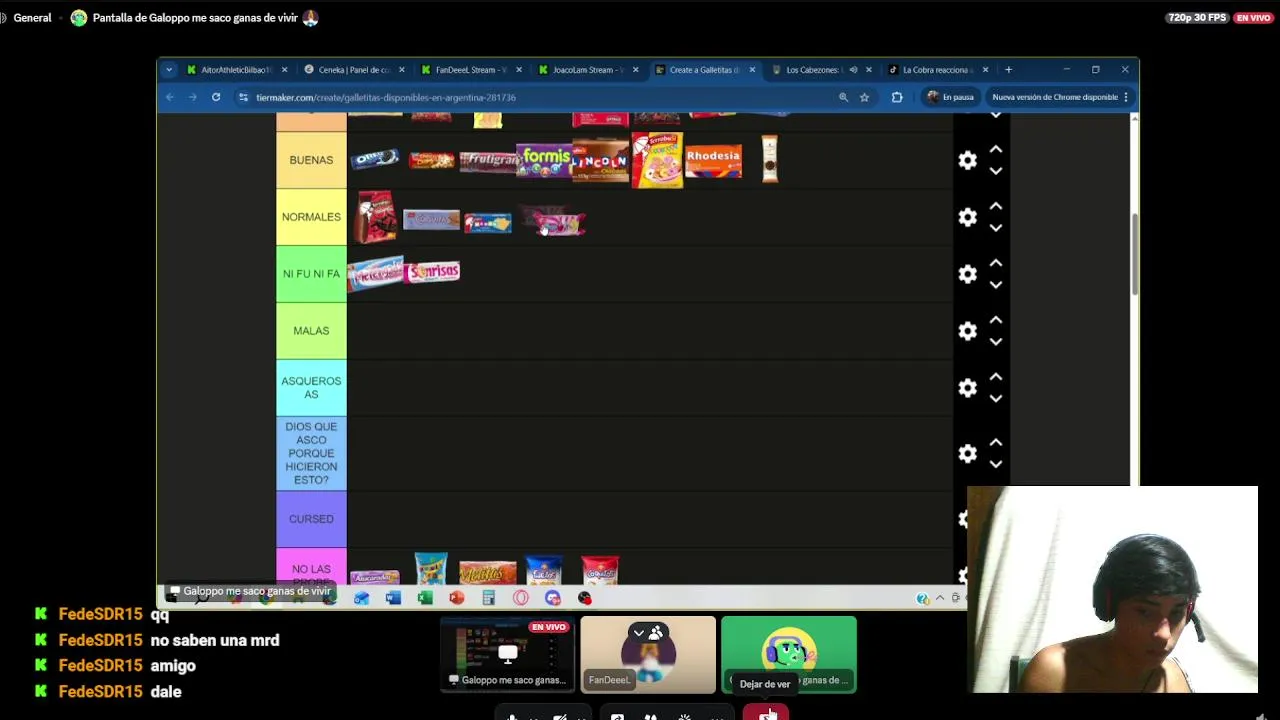Bookmark this page with the star
Screen dimensions: 1280x720
click(x=864, y=97)
